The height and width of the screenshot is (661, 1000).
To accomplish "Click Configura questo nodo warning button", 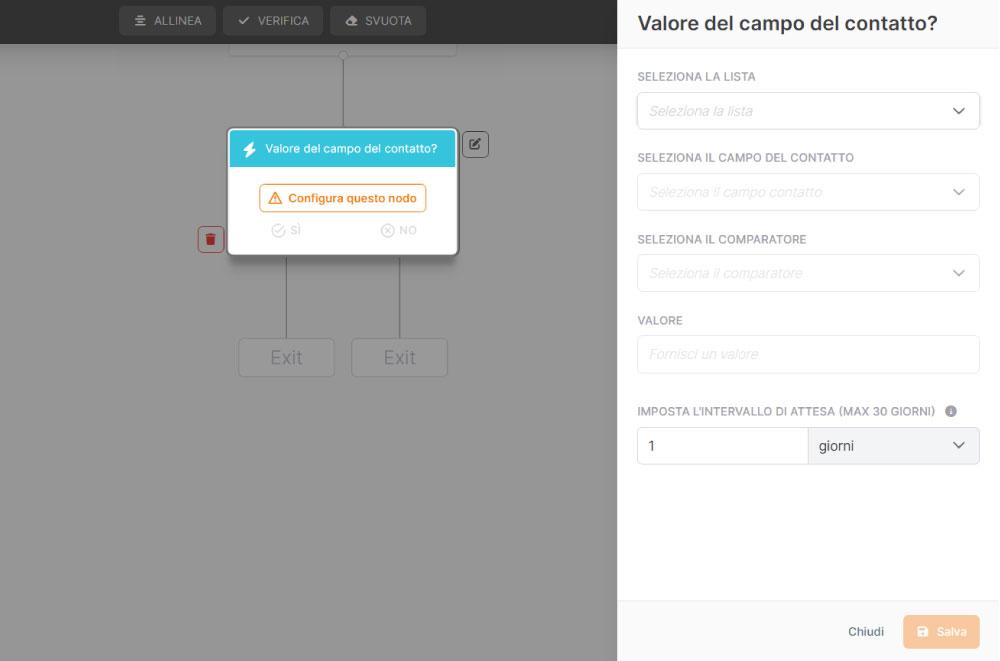I will [342, 198].
